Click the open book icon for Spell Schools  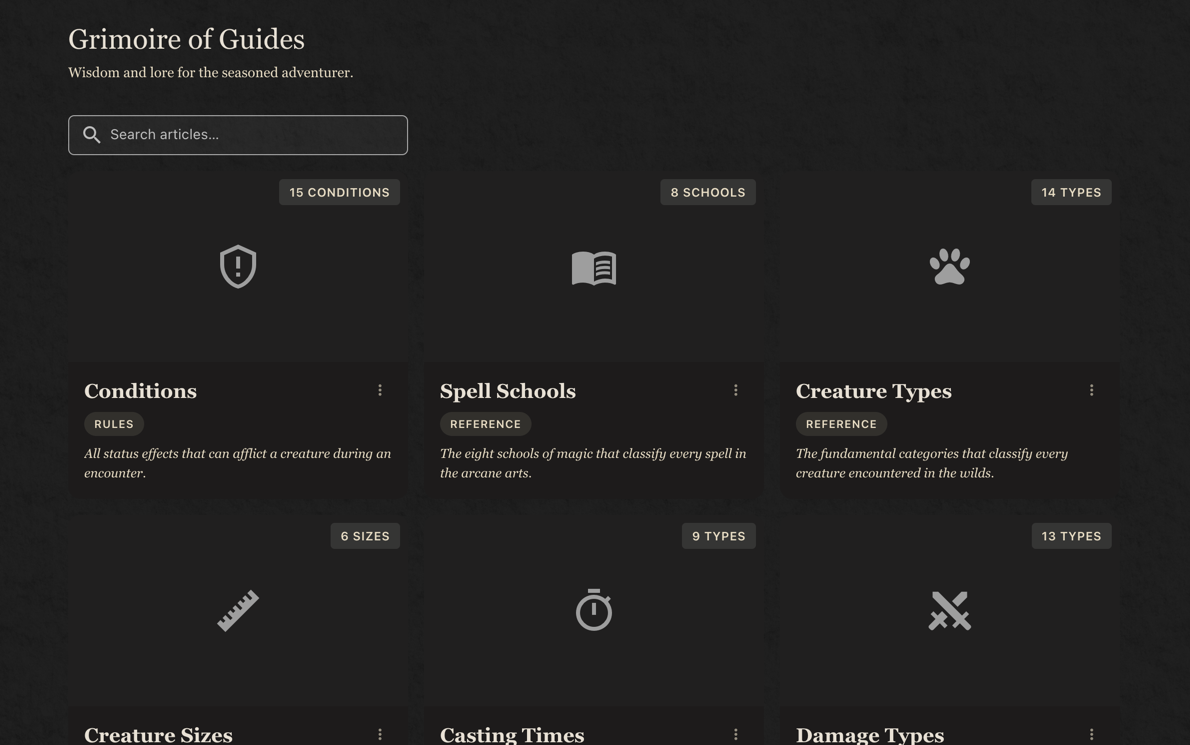(593, 268)
